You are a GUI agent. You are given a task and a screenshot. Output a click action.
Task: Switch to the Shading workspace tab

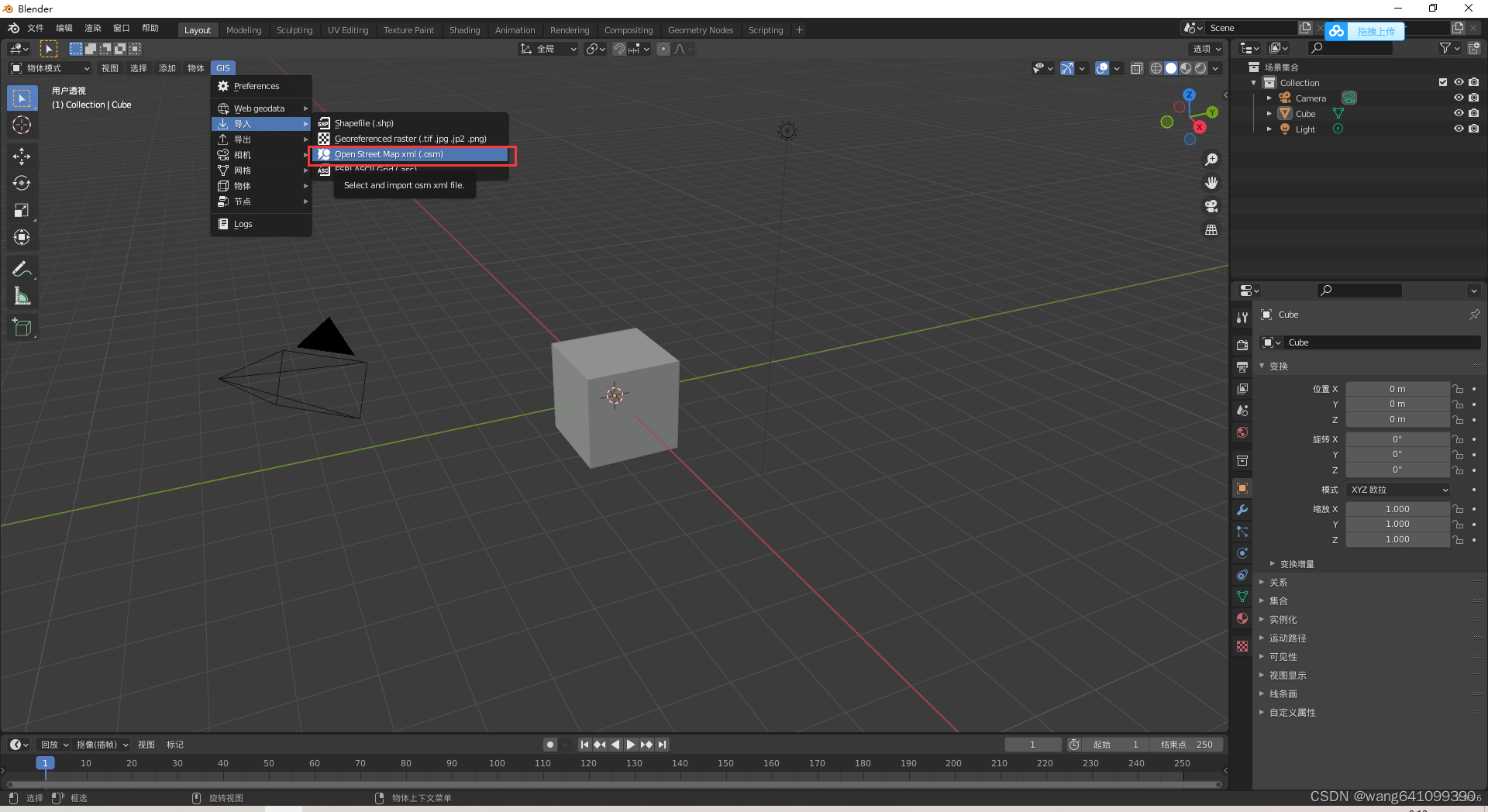[464, 29]
